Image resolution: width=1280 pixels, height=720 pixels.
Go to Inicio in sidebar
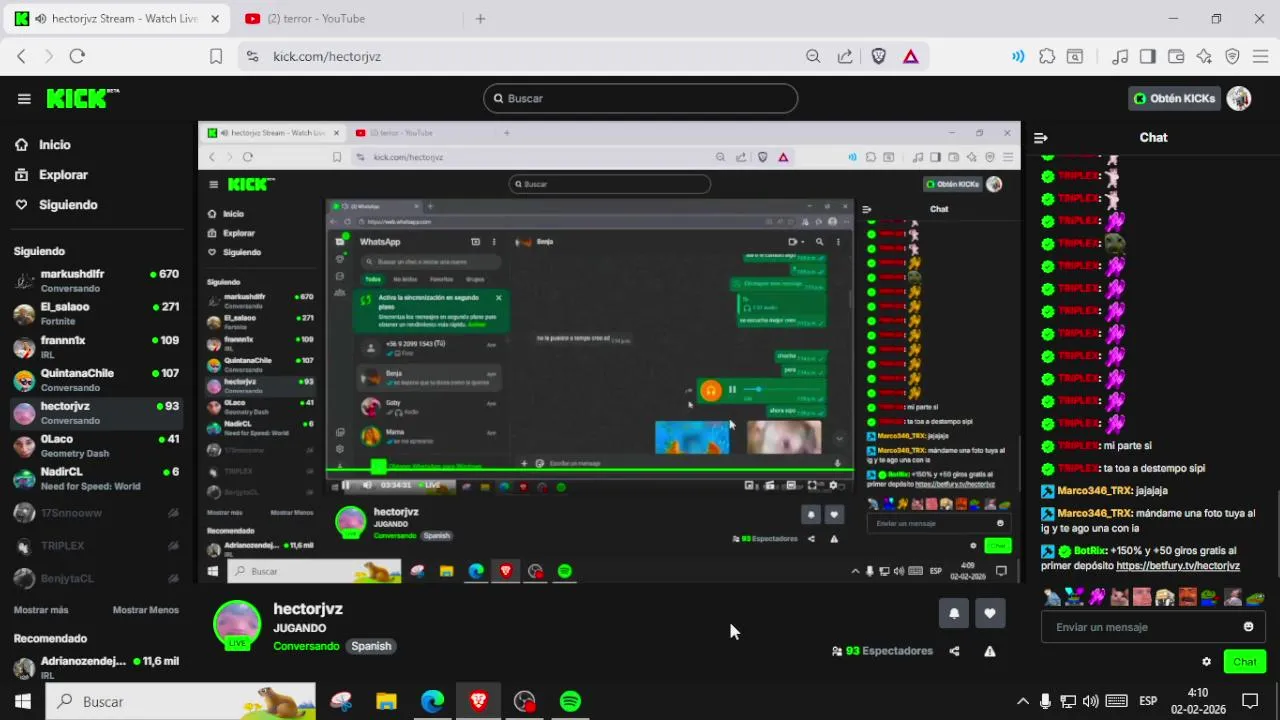[55, 145]
